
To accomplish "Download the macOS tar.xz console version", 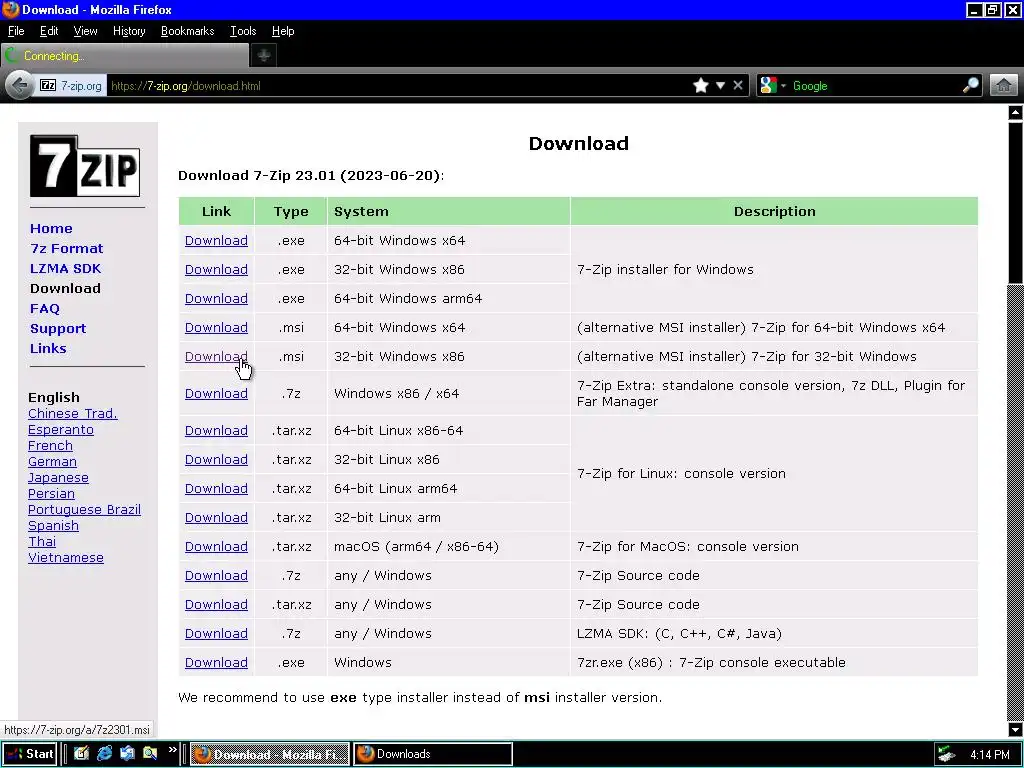I will point(216,547).
